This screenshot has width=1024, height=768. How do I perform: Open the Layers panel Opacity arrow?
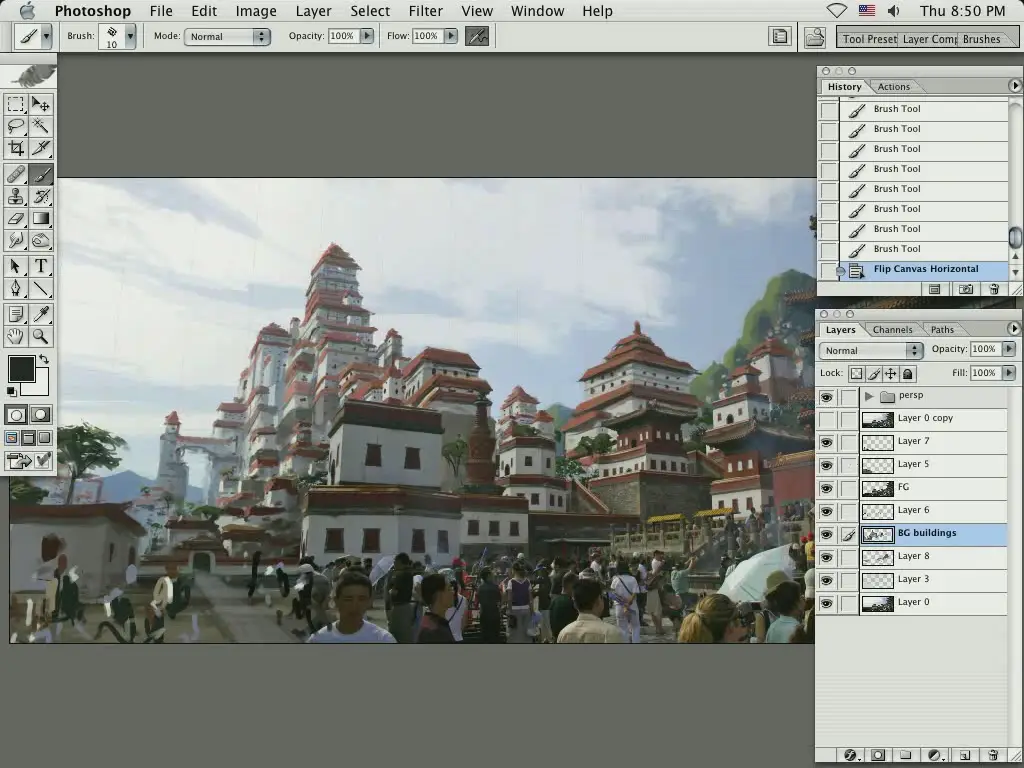[1009, 349]
